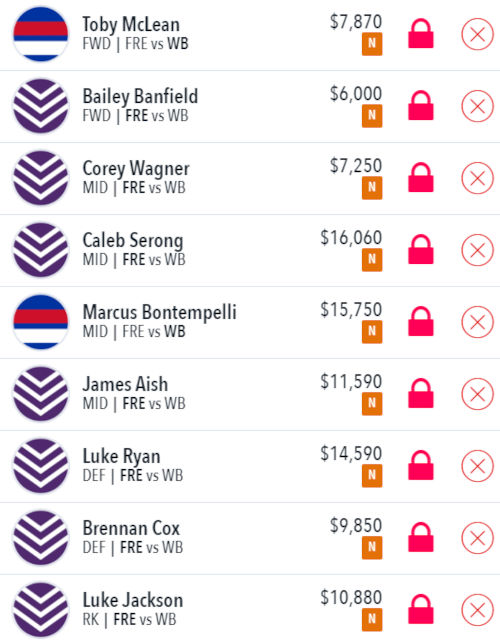Click the lock beside Corey Wagner
The height and width of the screenshot is (643, 500).
(x=421, y=178)
